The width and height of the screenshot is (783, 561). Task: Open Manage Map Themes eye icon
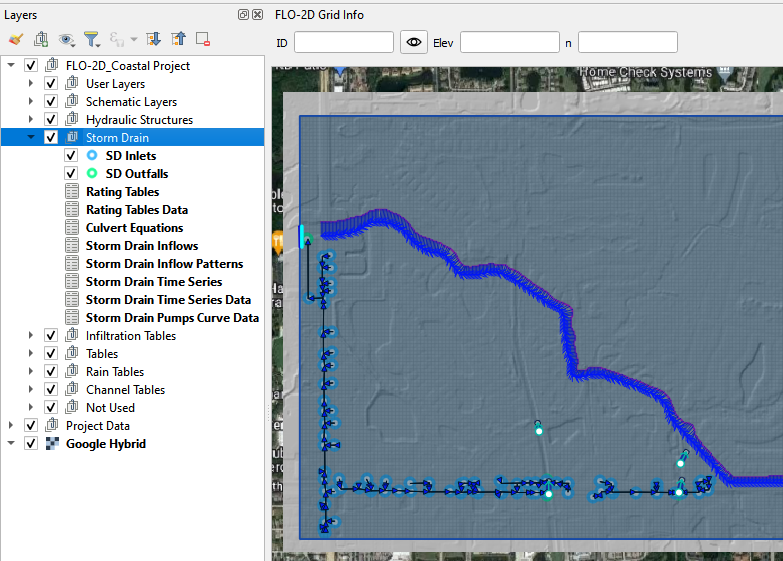[67, 40]
